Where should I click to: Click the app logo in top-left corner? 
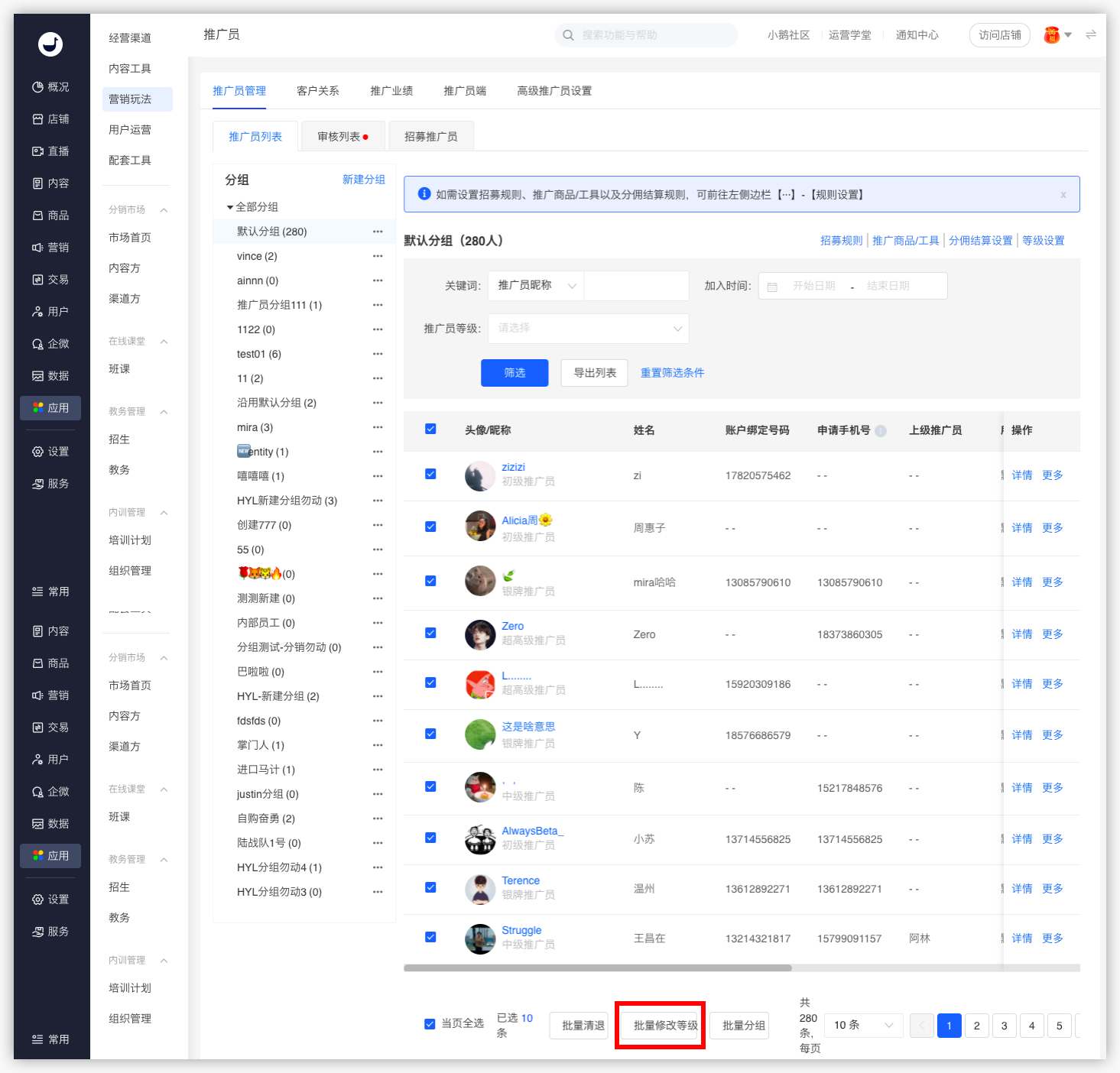click(x=51, y=44)
